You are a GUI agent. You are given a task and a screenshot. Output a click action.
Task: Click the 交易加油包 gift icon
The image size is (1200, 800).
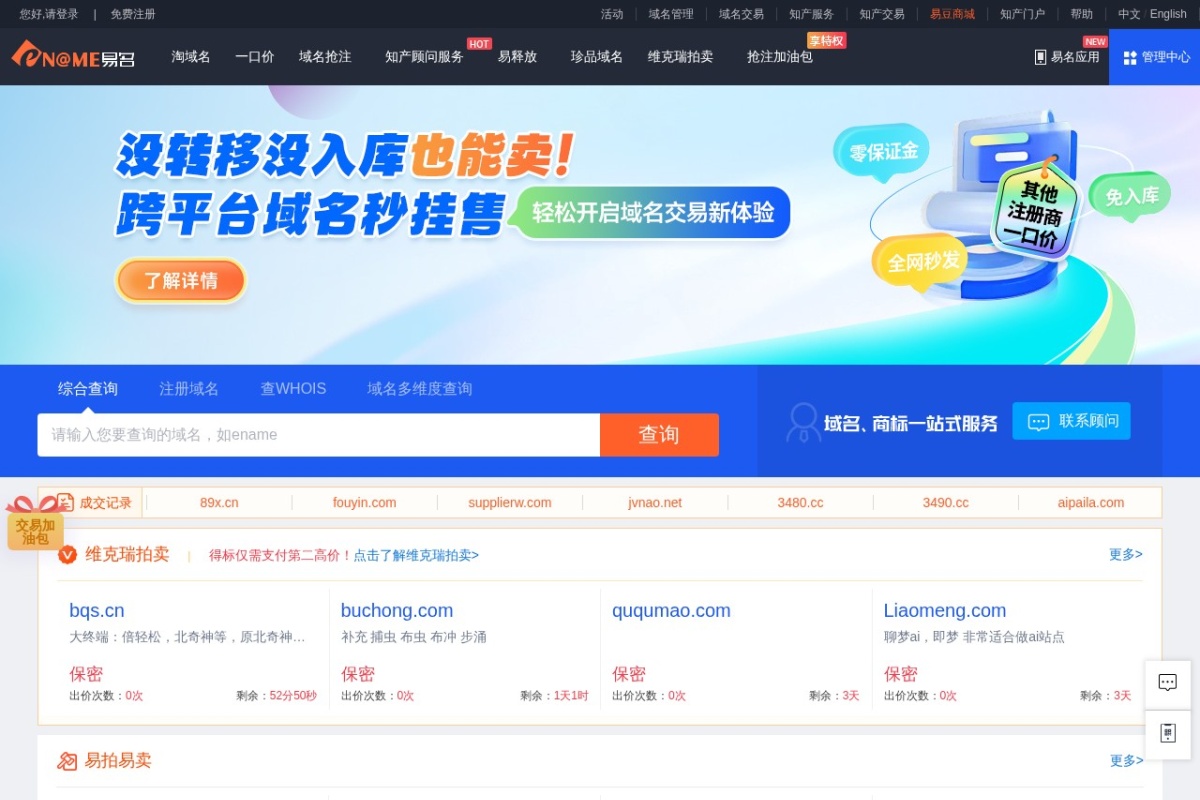pyautogui.click(x=35, y=524)
